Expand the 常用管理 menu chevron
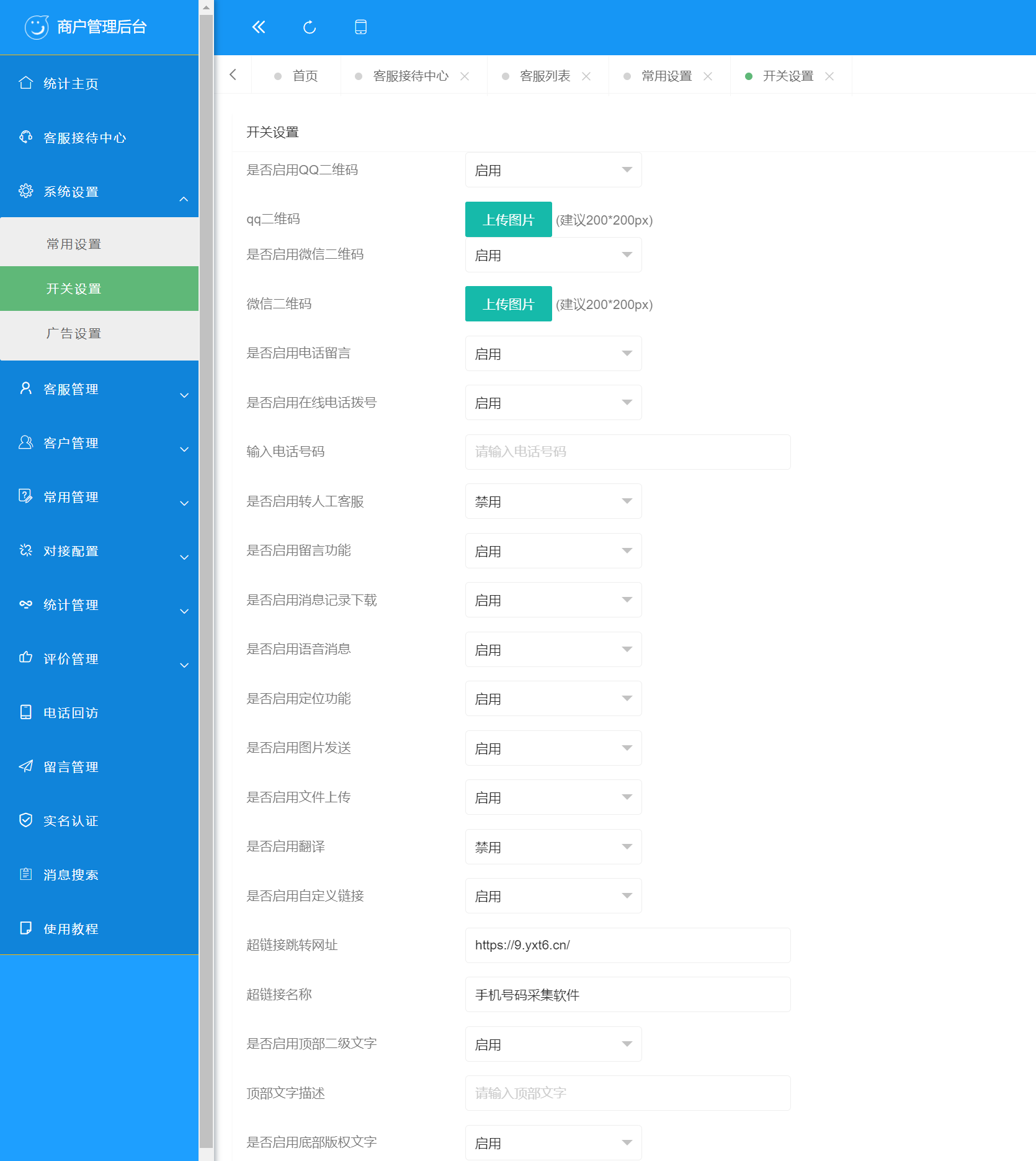The image size is (1036, 1161). (184, 503)
